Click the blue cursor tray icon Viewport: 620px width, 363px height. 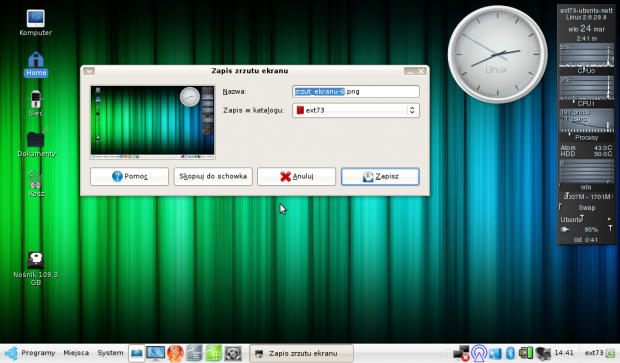(x=495, y=353)
